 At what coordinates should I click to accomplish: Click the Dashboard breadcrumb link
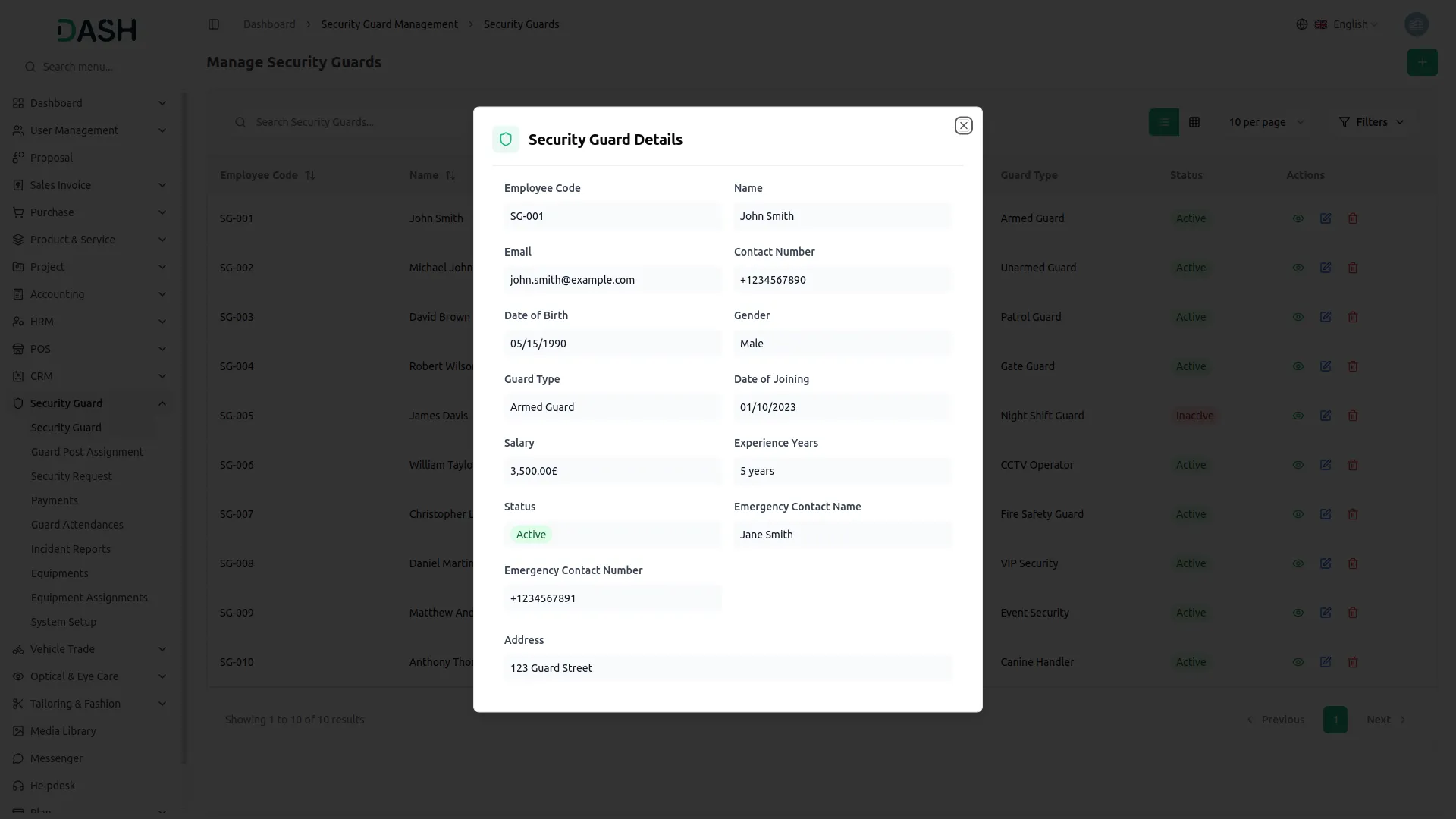(x=269, y=24)
